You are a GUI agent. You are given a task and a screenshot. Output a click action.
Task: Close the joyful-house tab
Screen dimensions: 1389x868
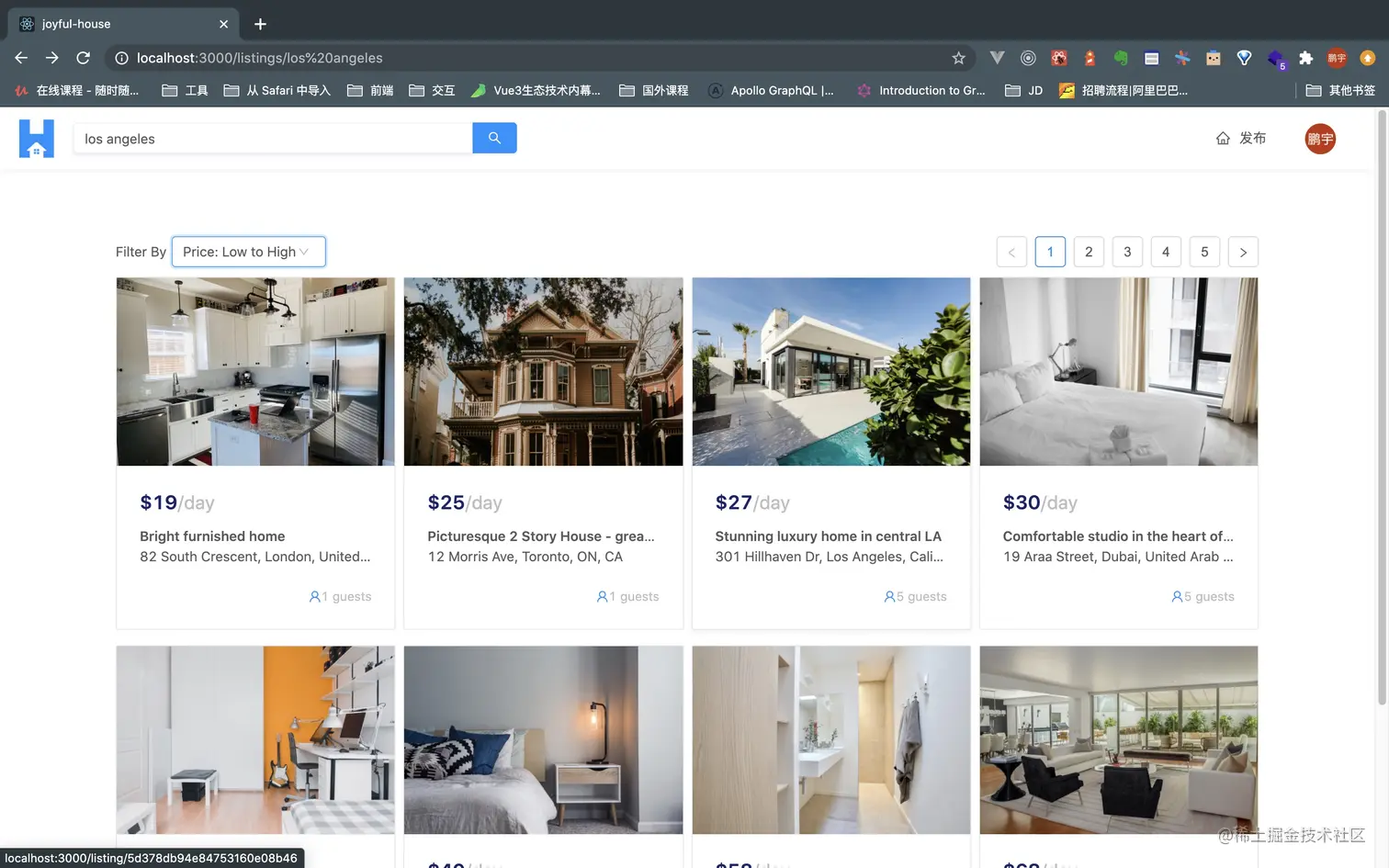tap(223, 24)
